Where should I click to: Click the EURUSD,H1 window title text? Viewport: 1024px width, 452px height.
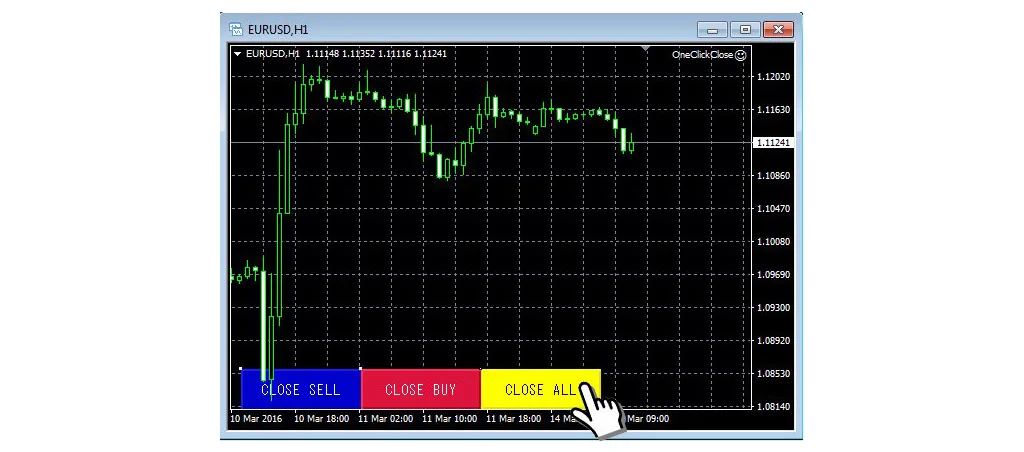(277, 29)
